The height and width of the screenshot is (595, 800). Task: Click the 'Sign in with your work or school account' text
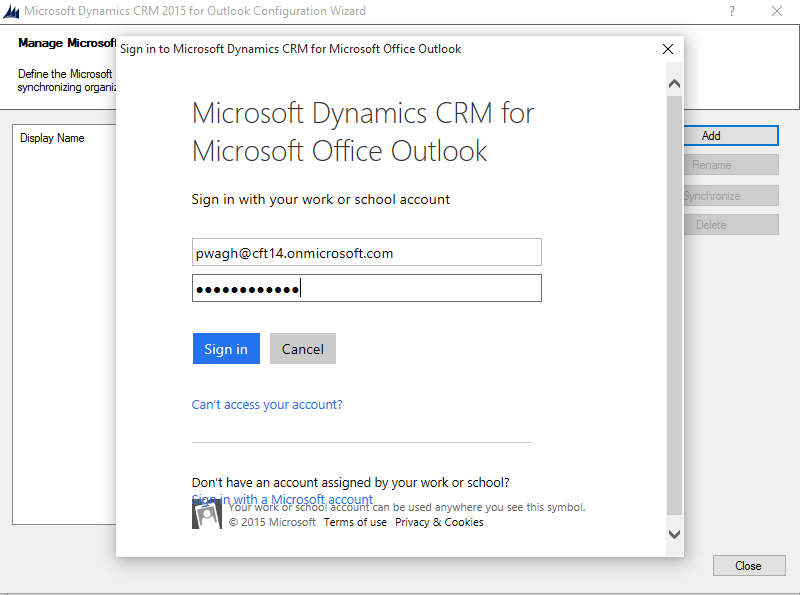320,200
